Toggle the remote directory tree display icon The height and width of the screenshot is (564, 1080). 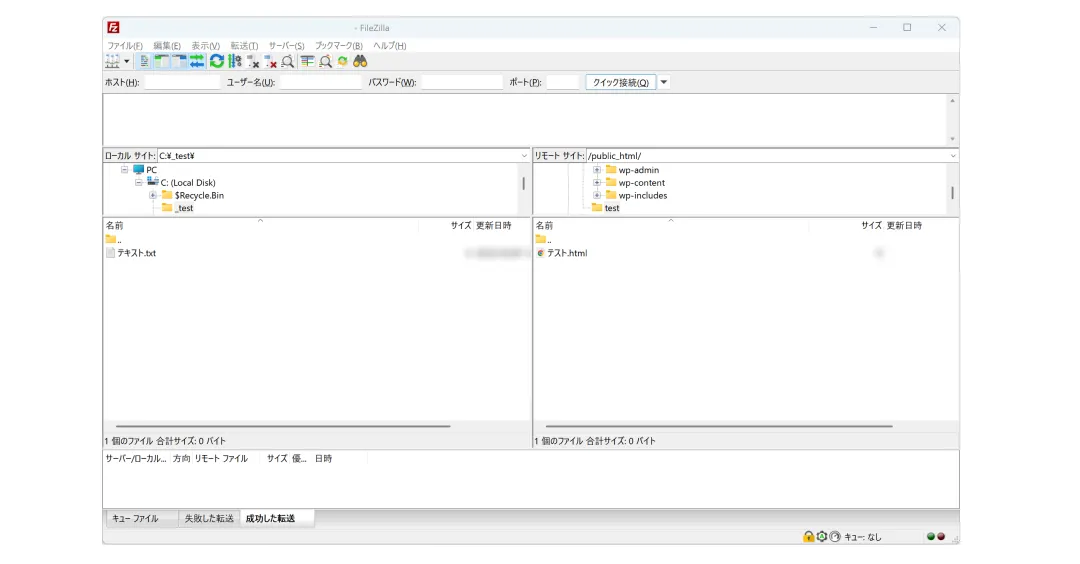179,61
